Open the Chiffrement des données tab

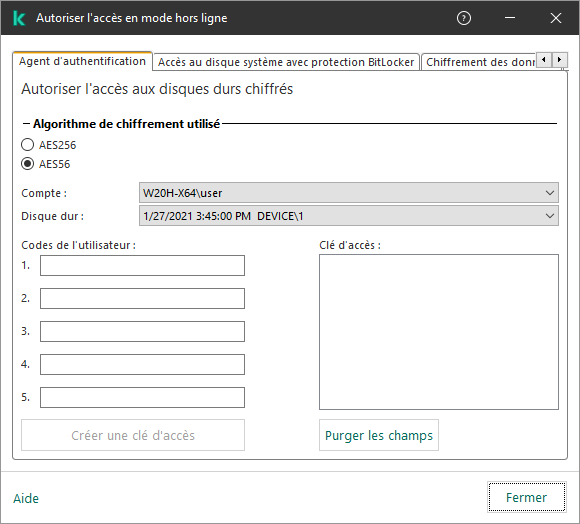[x=480, y=62]
